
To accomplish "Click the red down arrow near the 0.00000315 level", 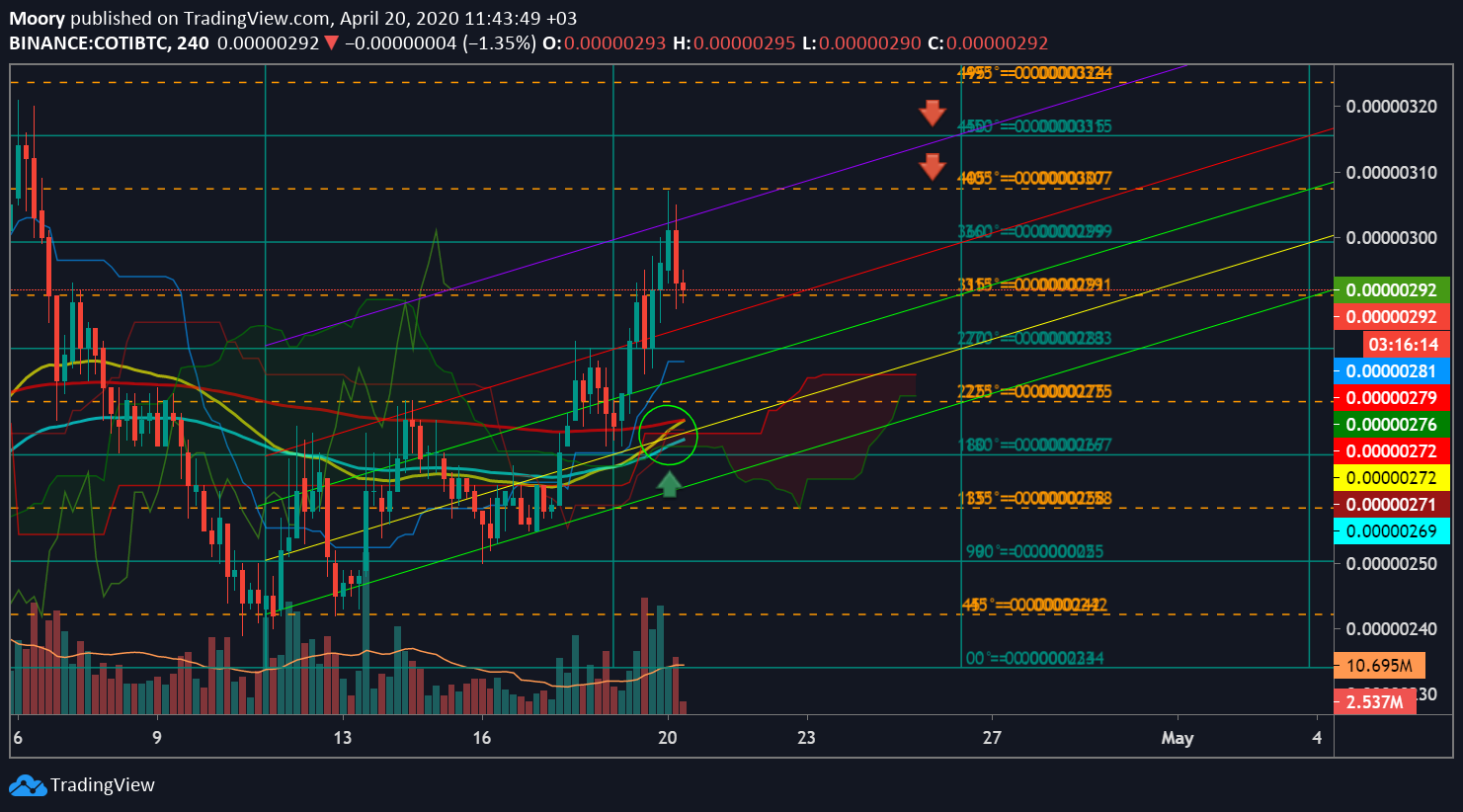I will [932, 113].
